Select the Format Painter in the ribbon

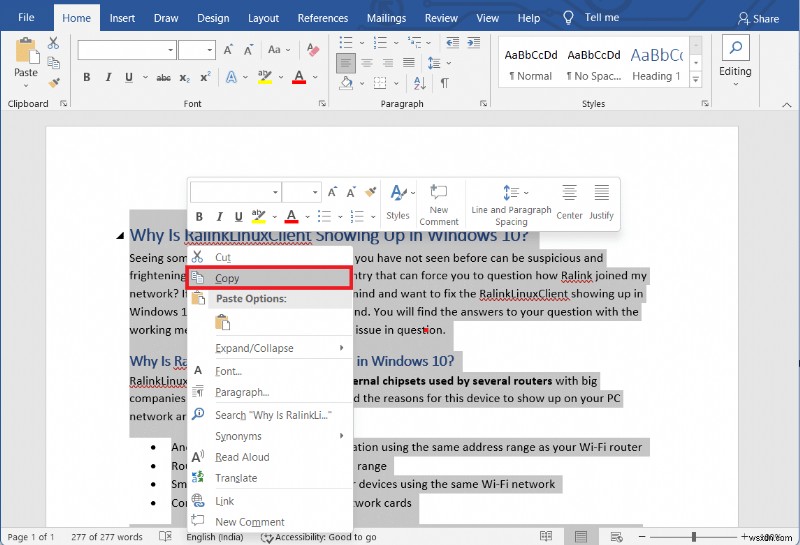click(x=54, y=82)
